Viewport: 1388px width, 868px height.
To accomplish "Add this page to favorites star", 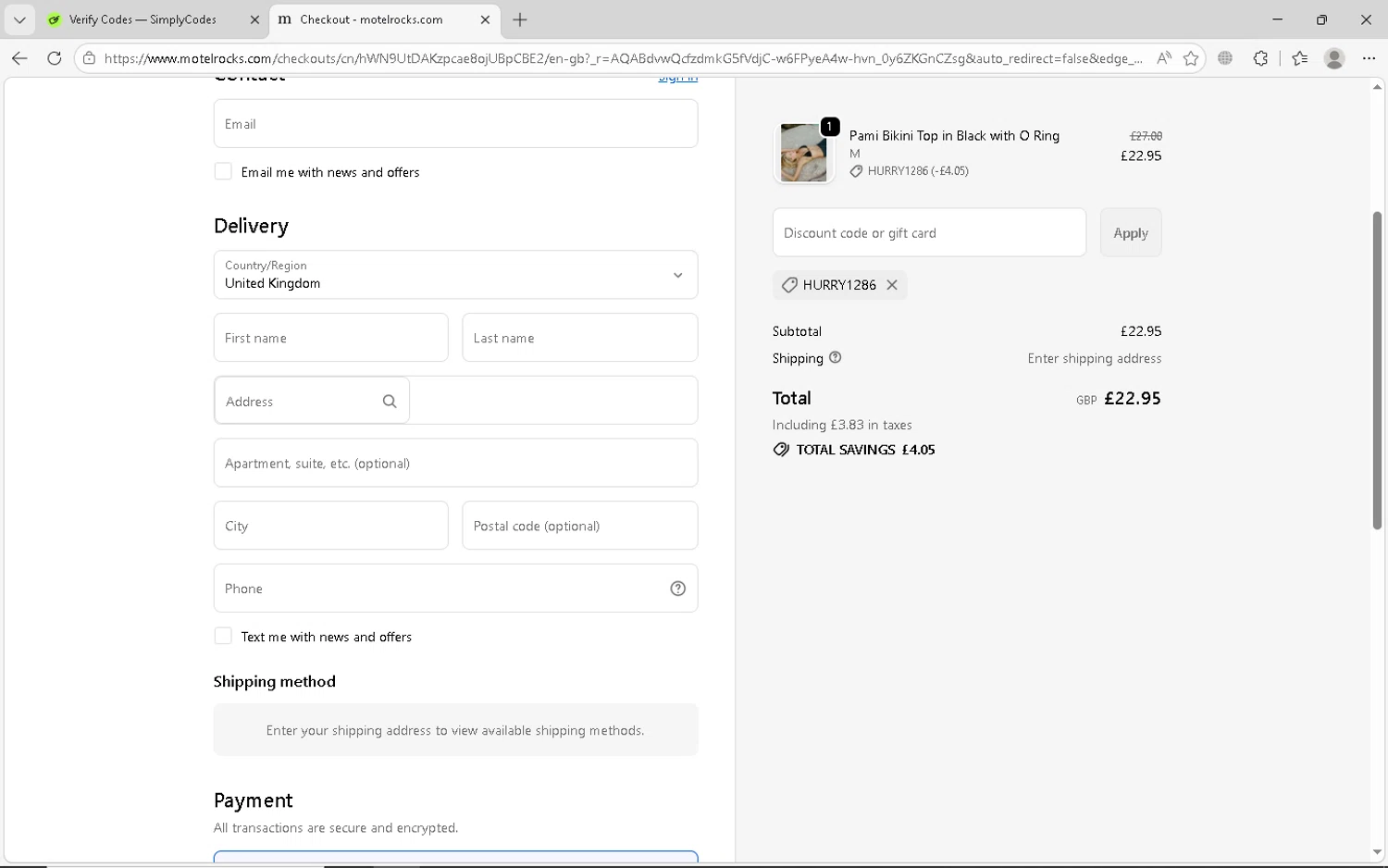I will [1191, 58].
